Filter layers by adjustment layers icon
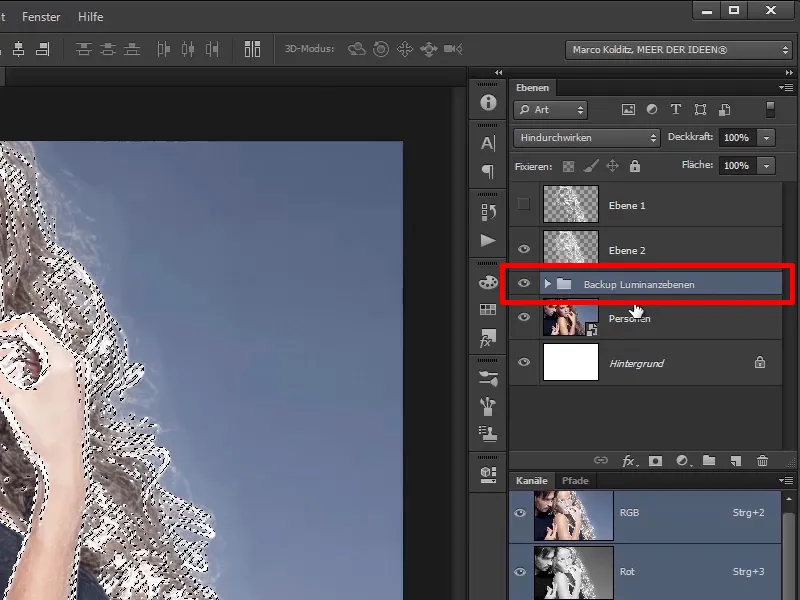 (652, 109)
